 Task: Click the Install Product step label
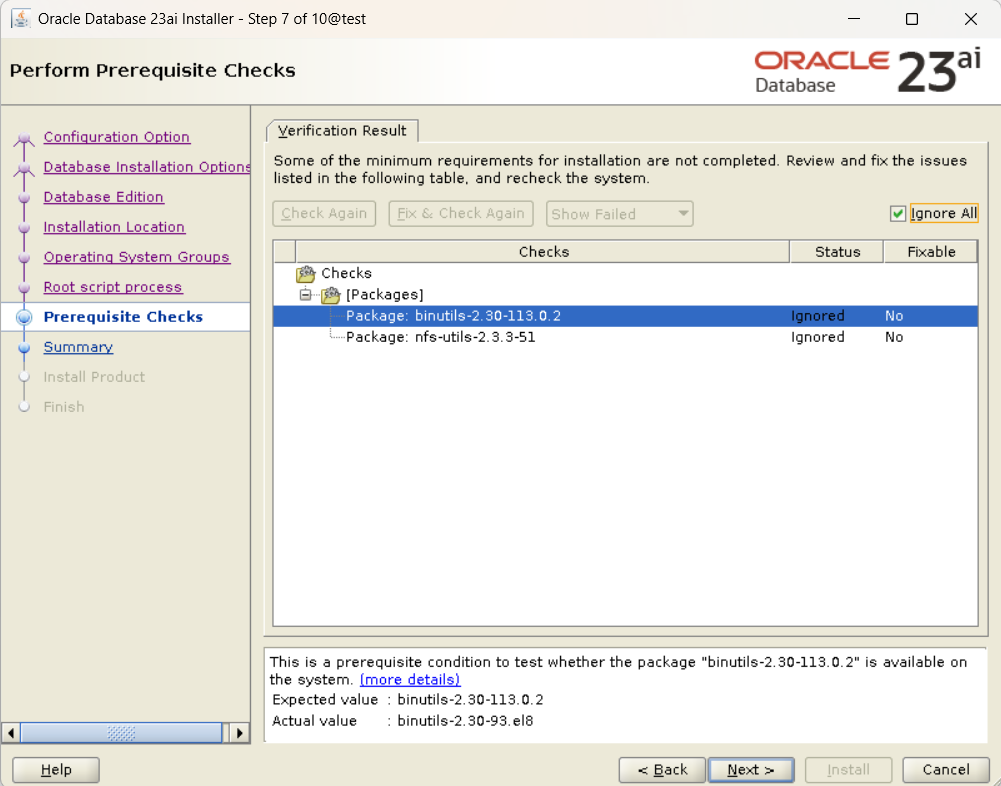(94, 377)
